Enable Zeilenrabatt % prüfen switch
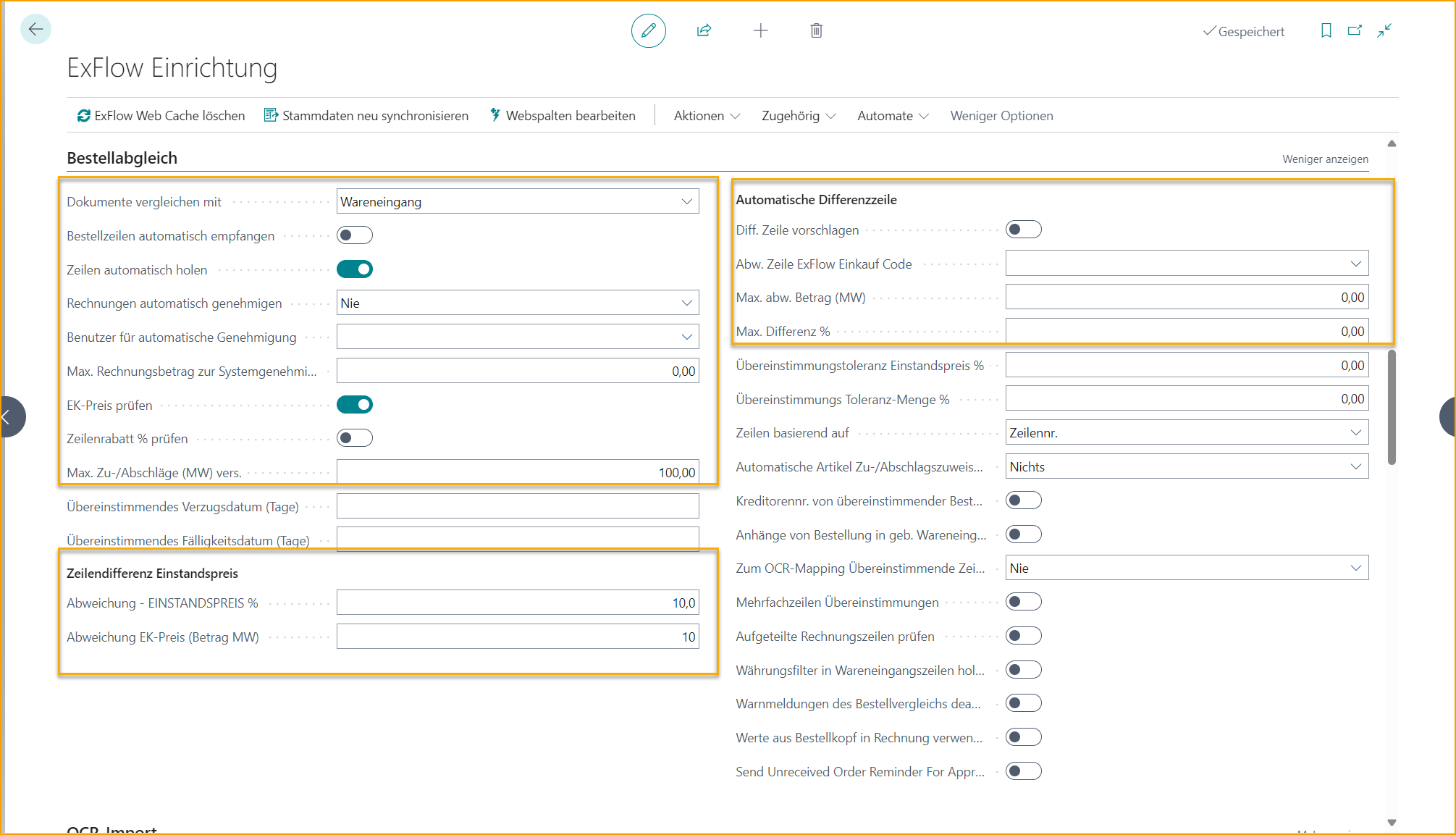This screenshot has height=835, width=1456. pos(355,438)
